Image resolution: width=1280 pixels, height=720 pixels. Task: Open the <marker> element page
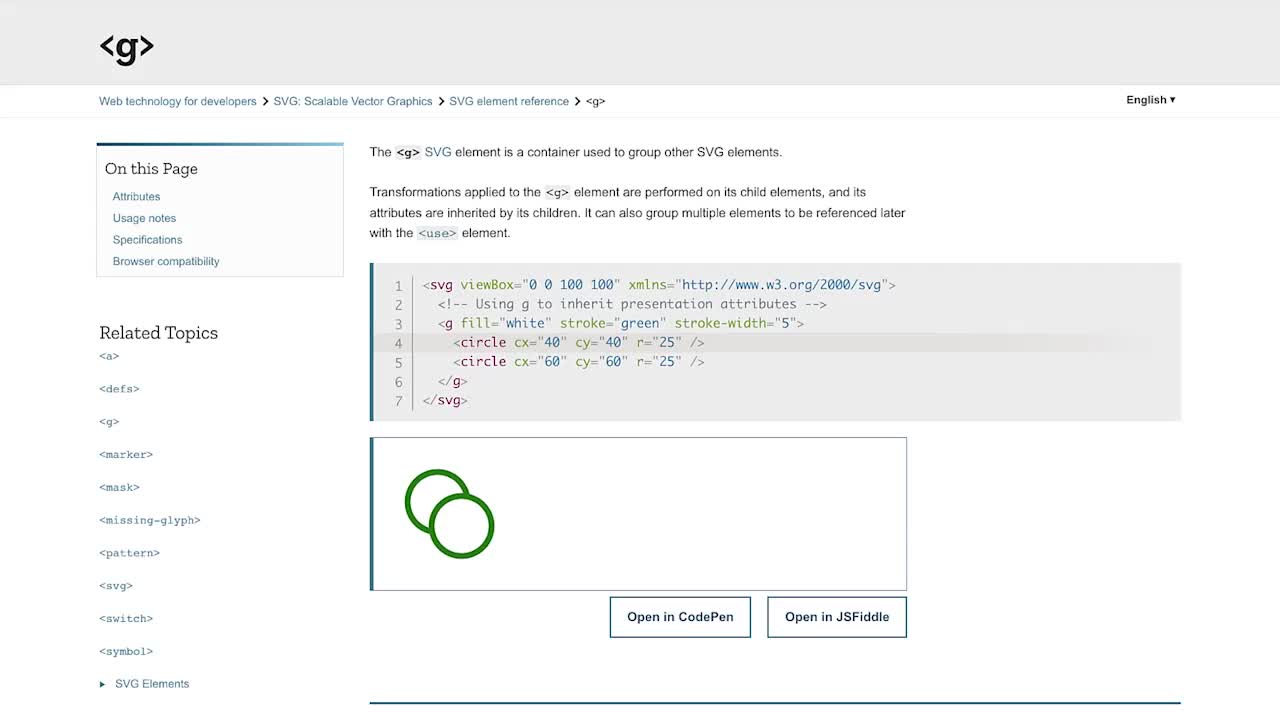click(125, 454)
